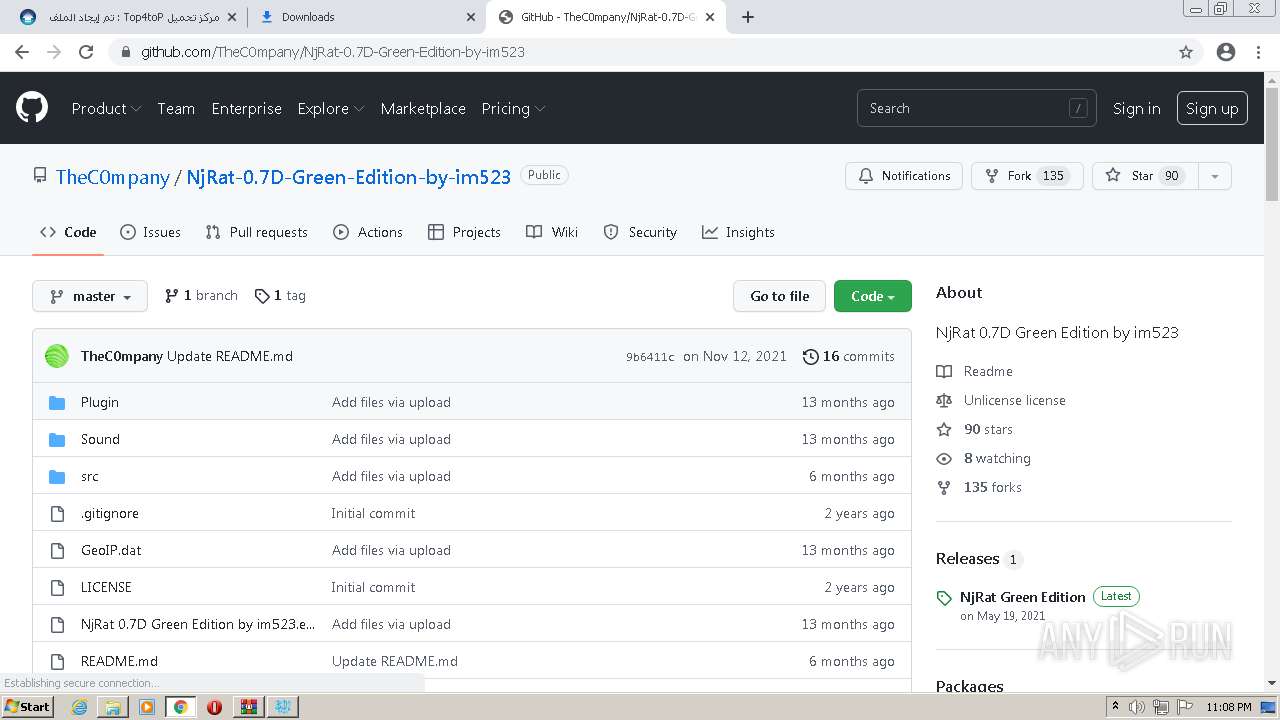1280x720 pixels.
Task: Click the .gitignore file icon
Action: 57,513
